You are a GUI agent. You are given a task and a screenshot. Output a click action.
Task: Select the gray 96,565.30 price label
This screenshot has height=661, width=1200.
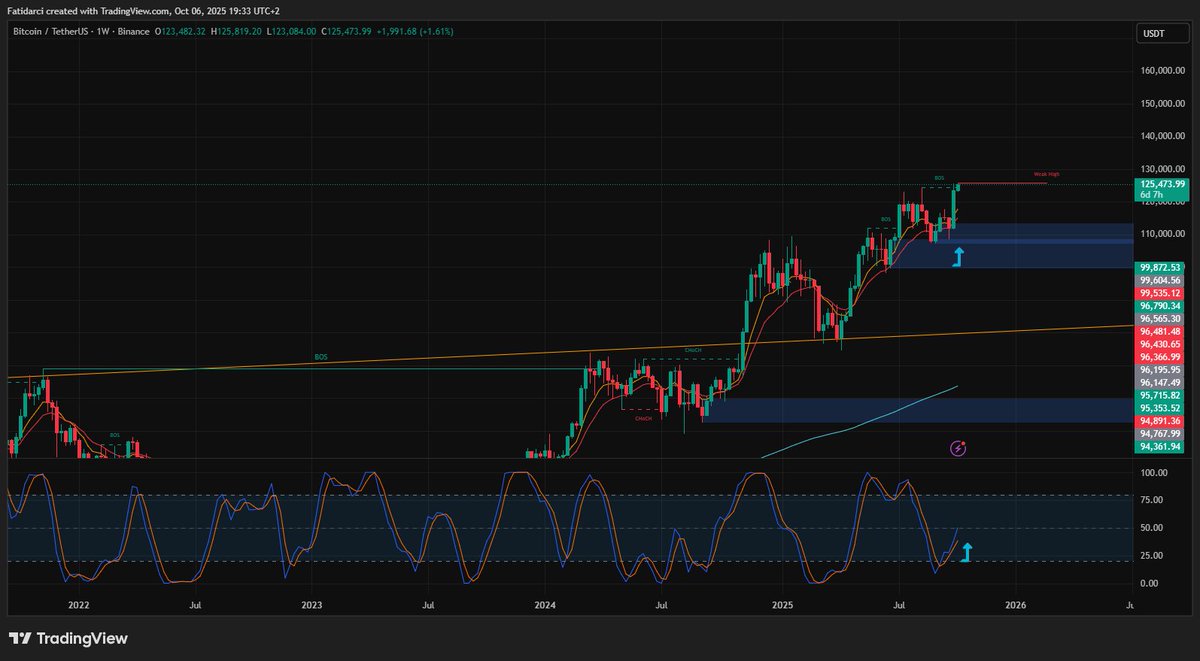[x=1161, y=319]
